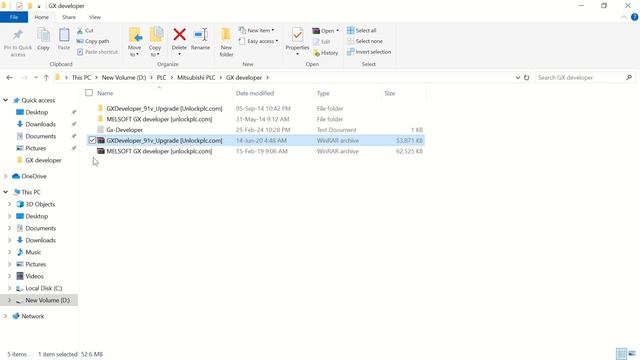Switch to the Home ribbon tab
The image size is (640, 360).
pos(42,17)
